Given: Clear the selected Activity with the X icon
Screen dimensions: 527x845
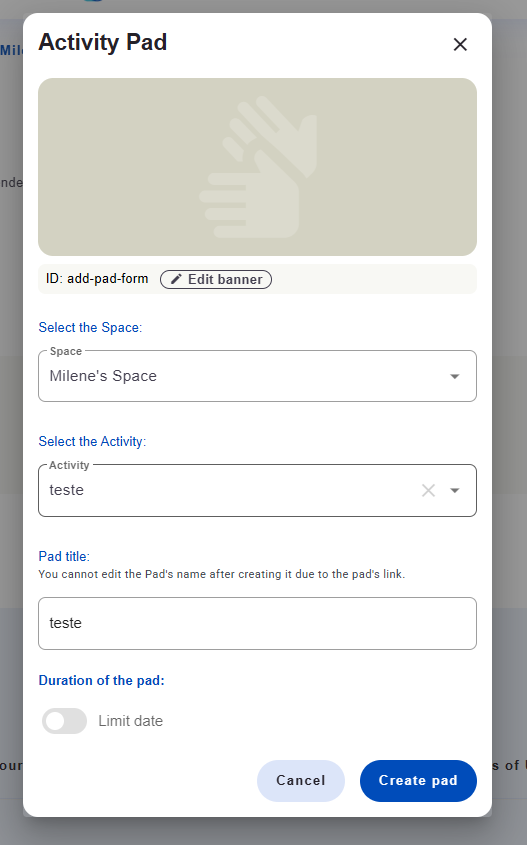Looking at the screenshot, I should pyautogui.click(x=428, y=490).
